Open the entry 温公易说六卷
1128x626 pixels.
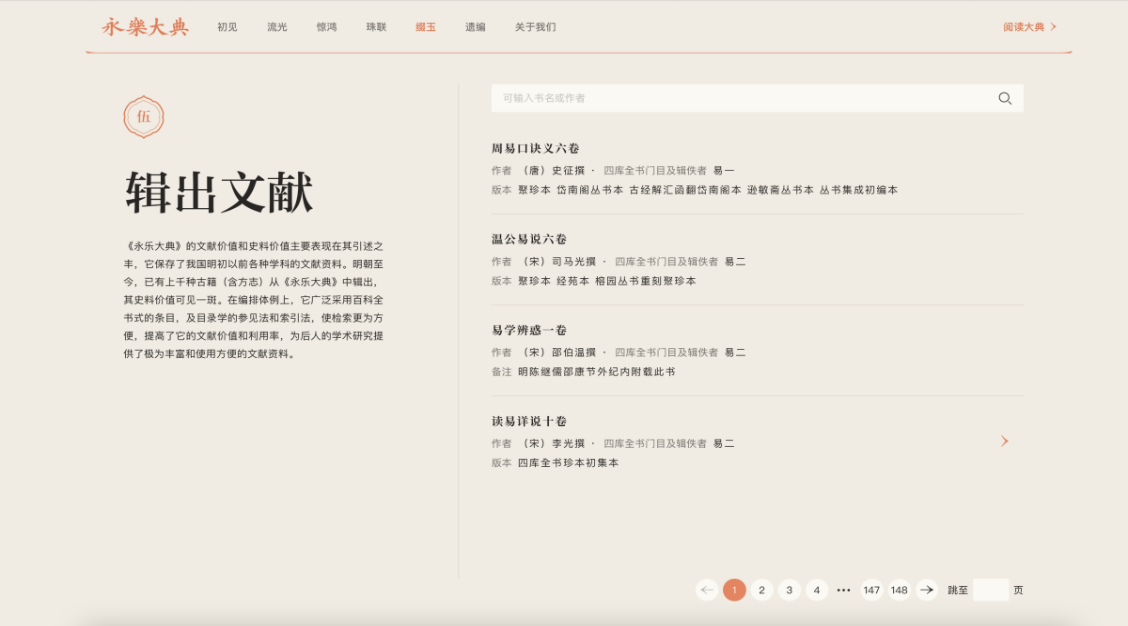529,239
